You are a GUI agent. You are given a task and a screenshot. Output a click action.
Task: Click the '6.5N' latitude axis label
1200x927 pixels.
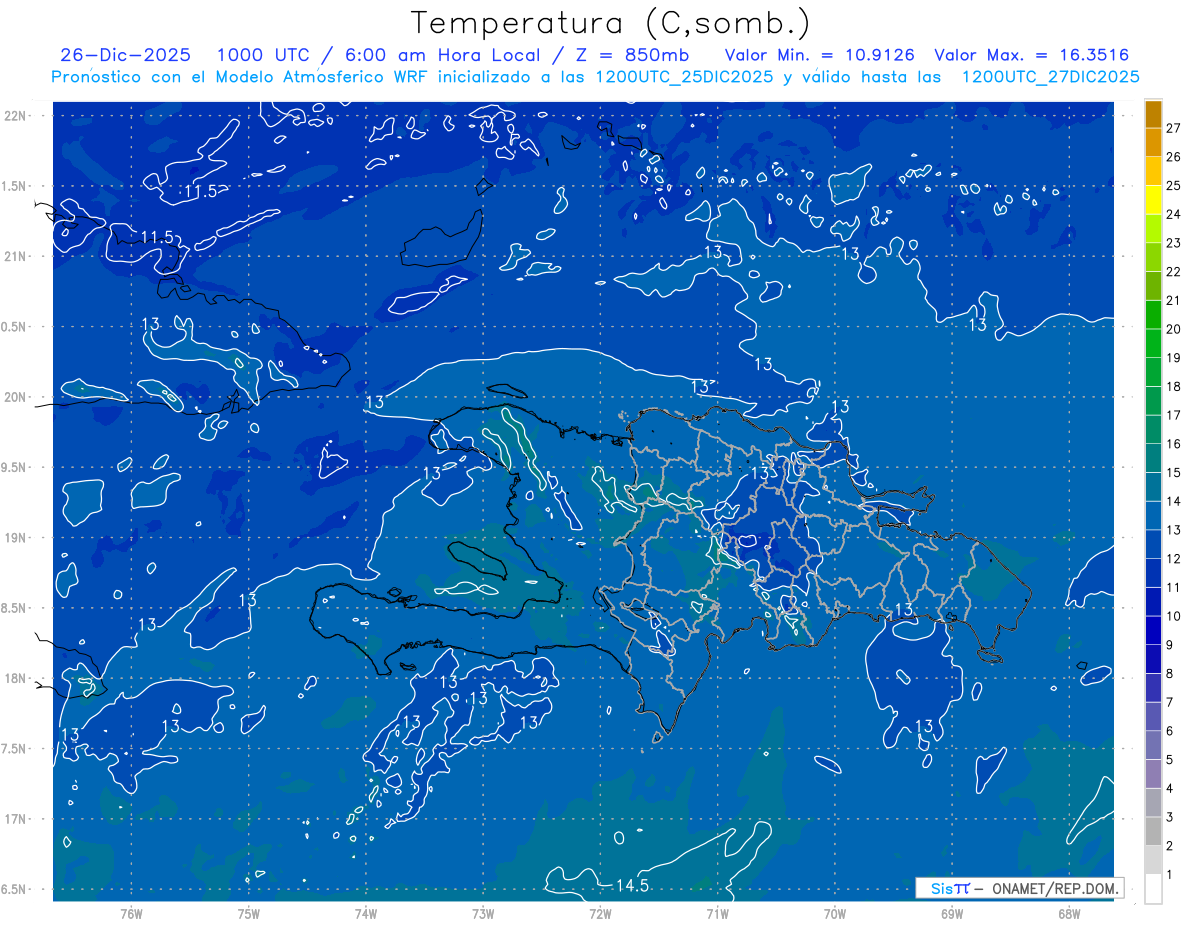[x=15, y=889]
